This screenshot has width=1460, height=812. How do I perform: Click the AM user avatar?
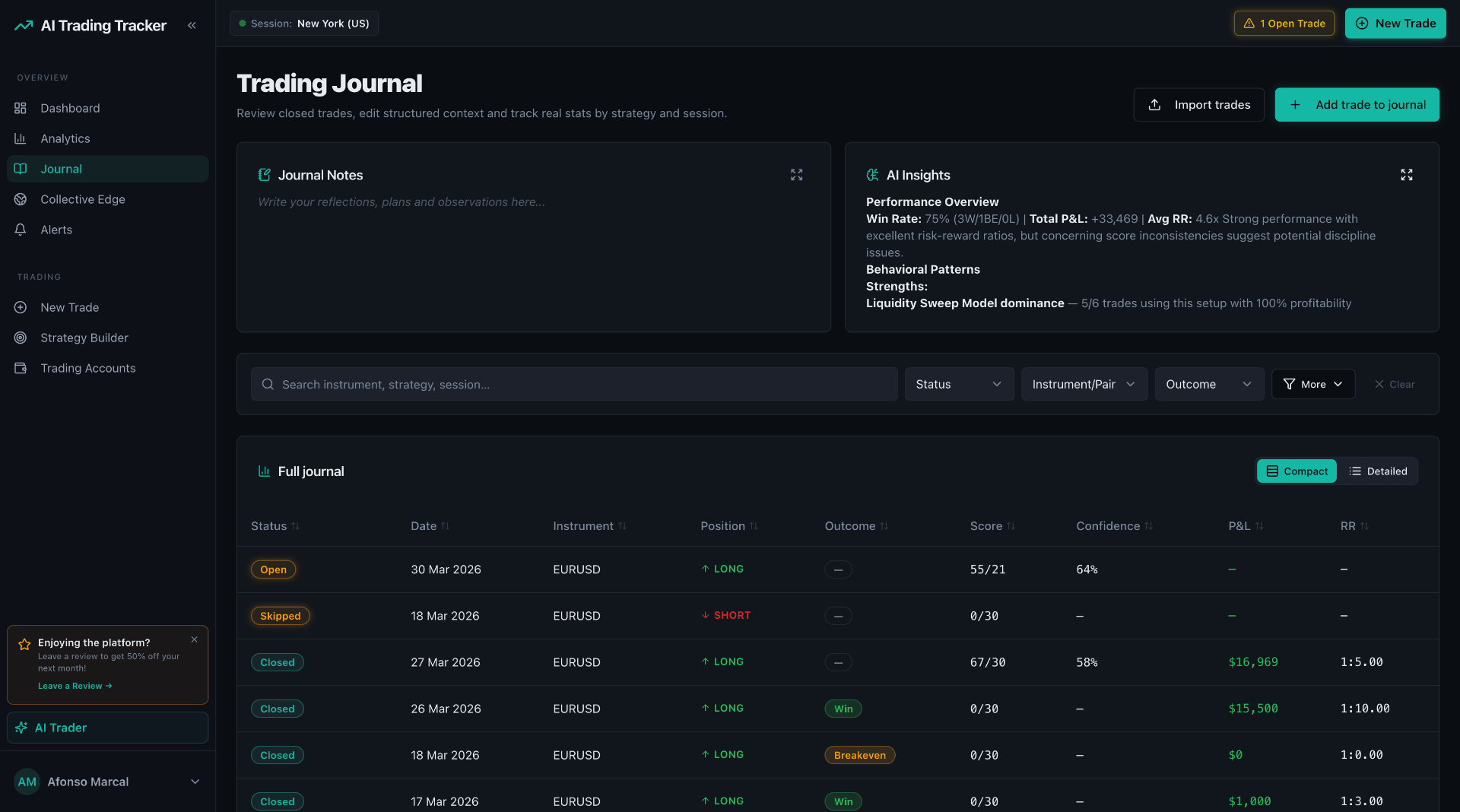pos(27,782)
